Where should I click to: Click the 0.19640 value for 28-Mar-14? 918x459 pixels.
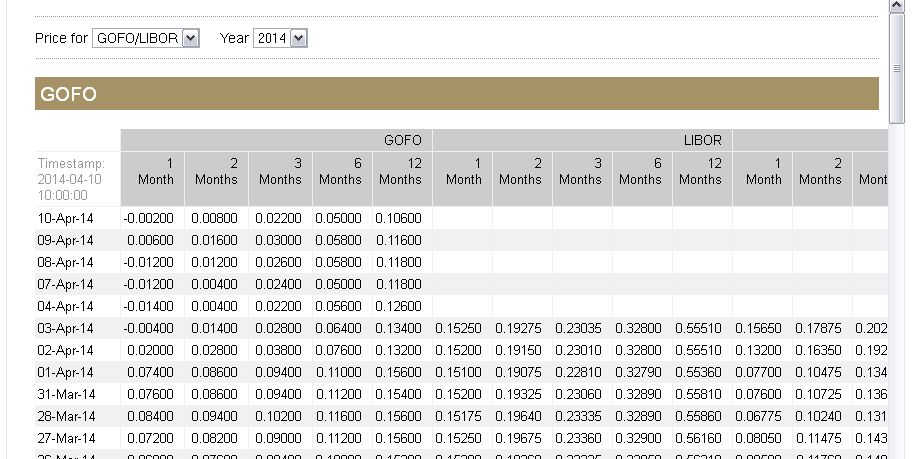518,416
